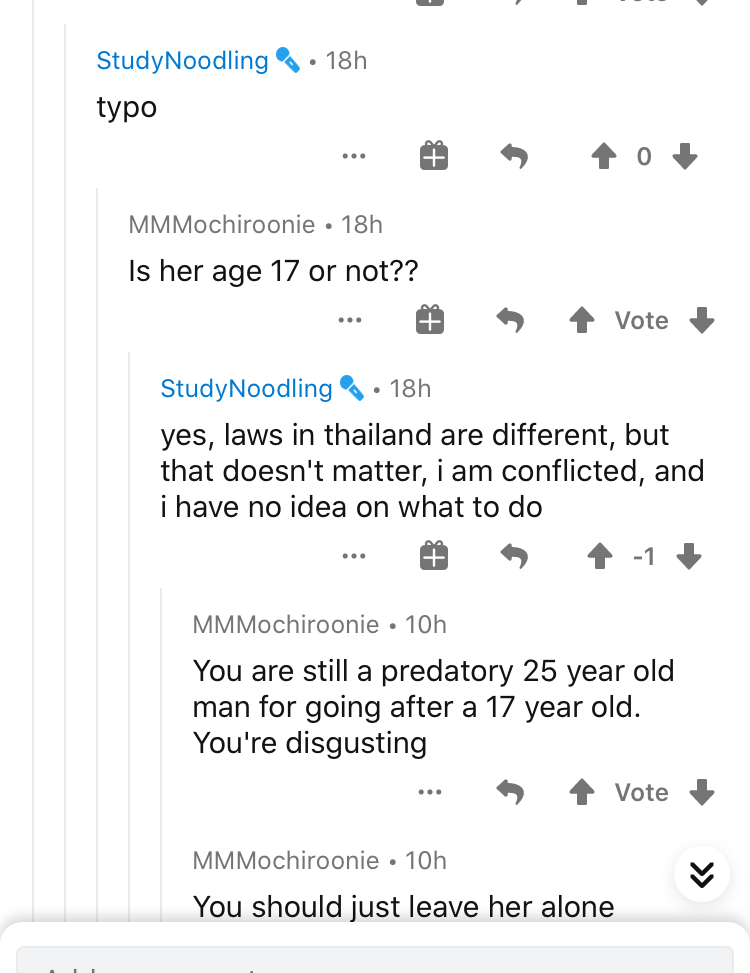Open overflow menu on "Is her age 17" comment
750x973 pixels.
point(350,320)
